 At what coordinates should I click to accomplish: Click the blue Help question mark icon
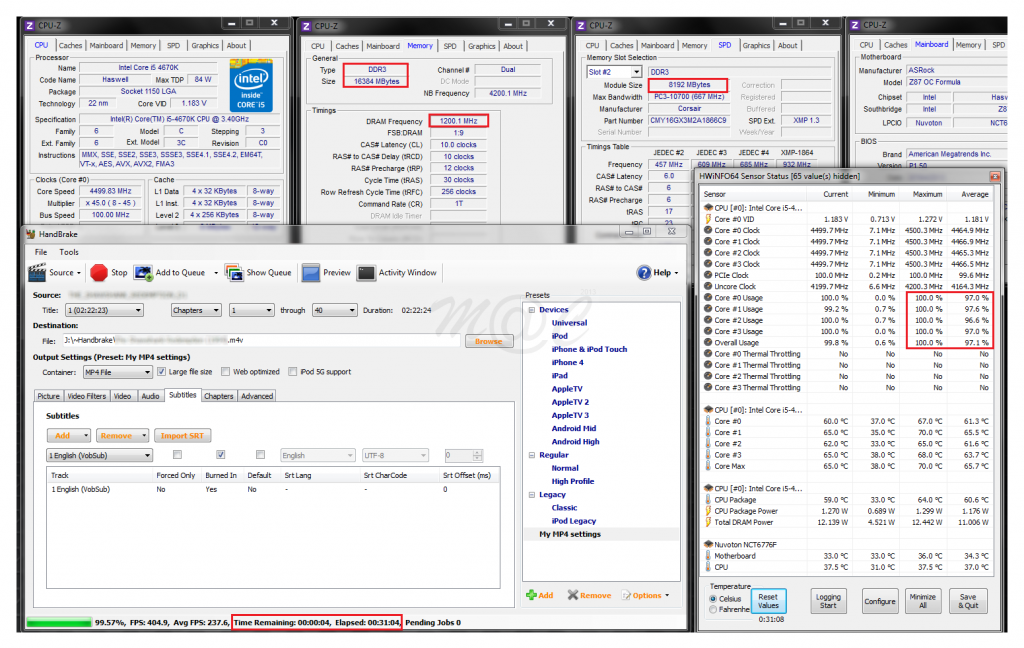click(x=645, y=273)
